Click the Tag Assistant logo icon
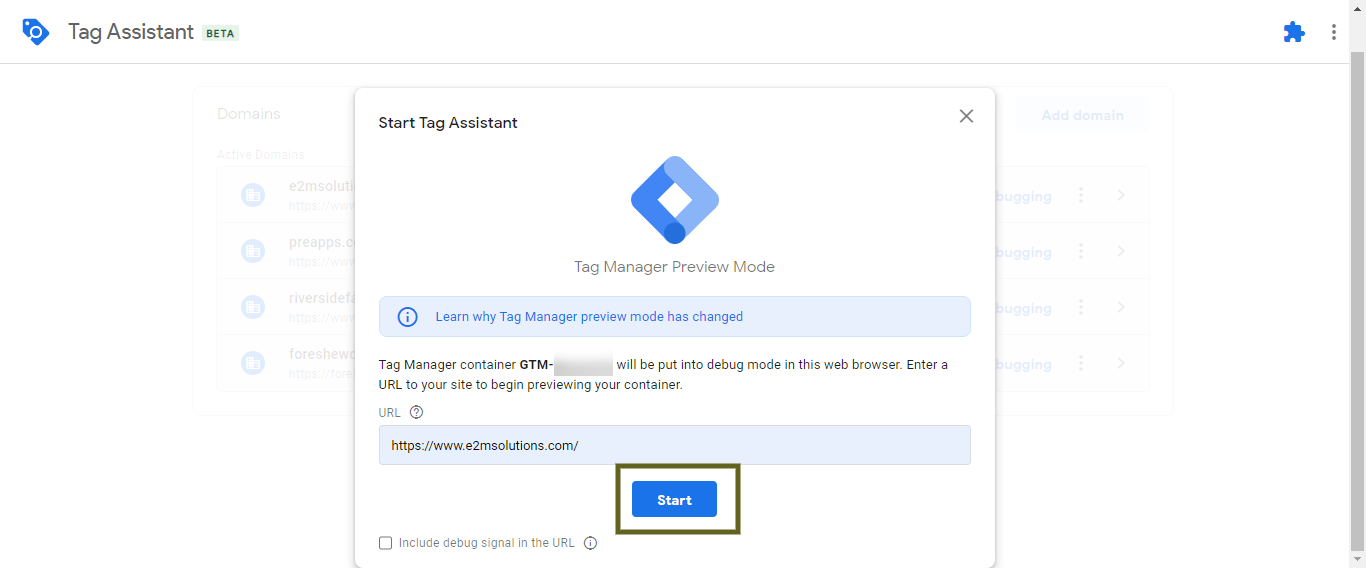 pos(35,32)
